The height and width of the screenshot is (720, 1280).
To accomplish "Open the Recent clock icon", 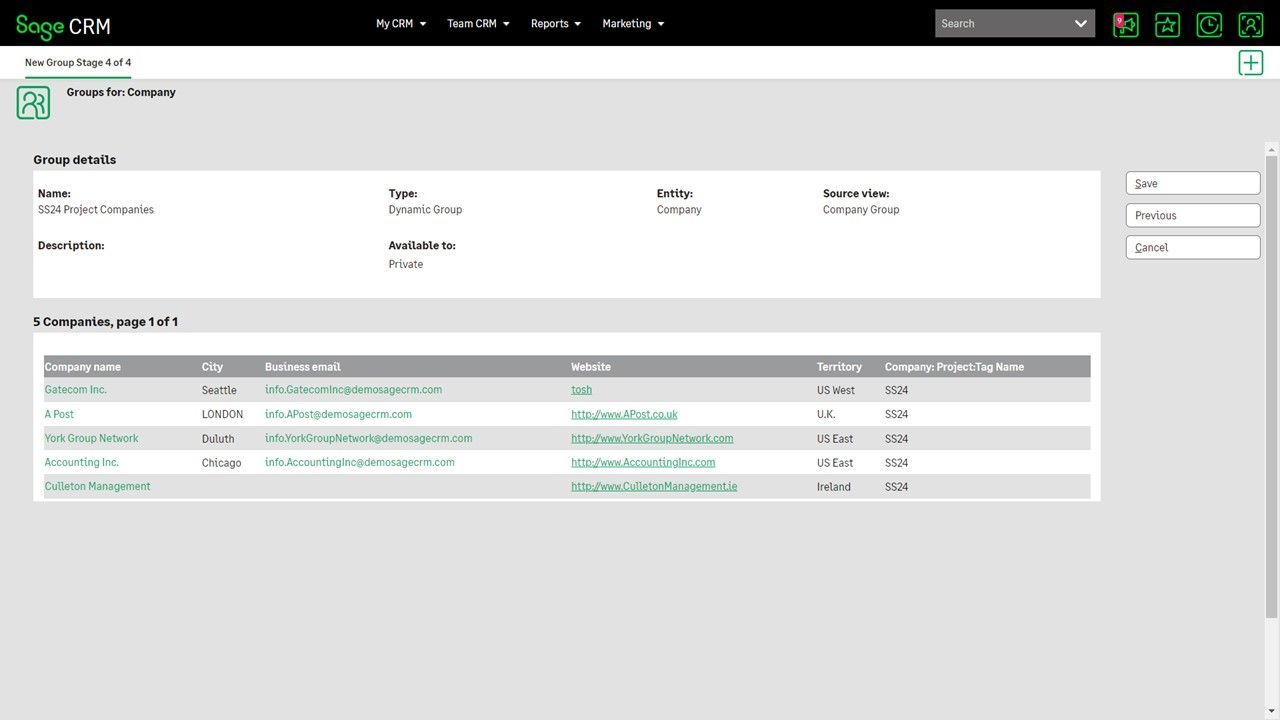I will tap(1209, 24).
